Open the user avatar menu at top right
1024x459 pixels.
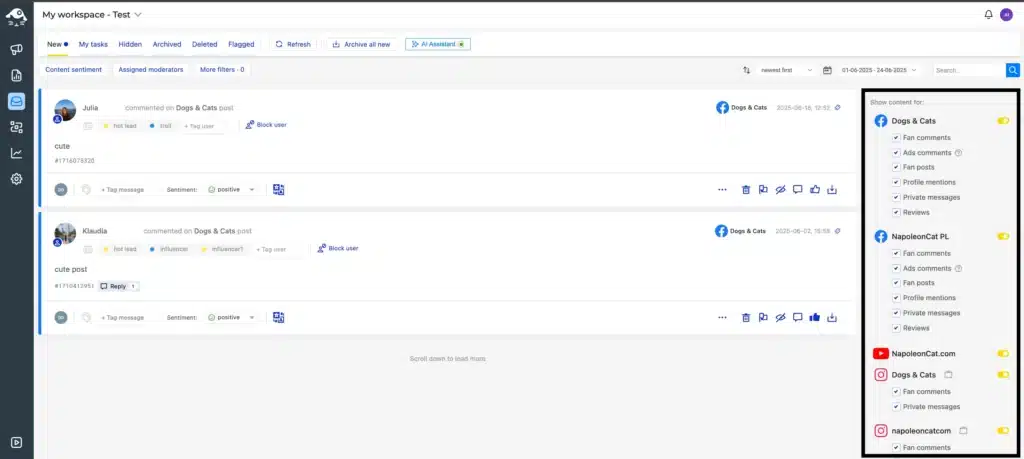pyautogui.click(x=1006, y=14)
